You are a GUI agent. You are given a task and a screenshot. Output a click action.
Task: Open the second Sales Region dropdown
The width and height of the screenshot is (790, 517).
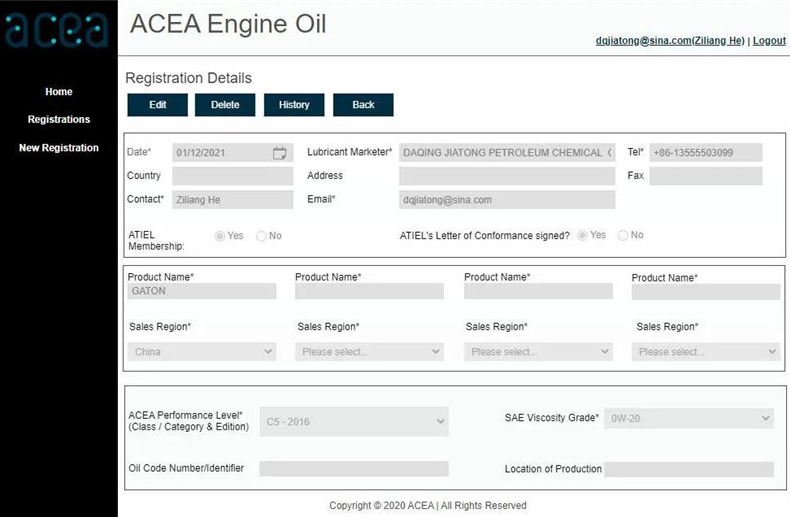(x=369, y=352)
